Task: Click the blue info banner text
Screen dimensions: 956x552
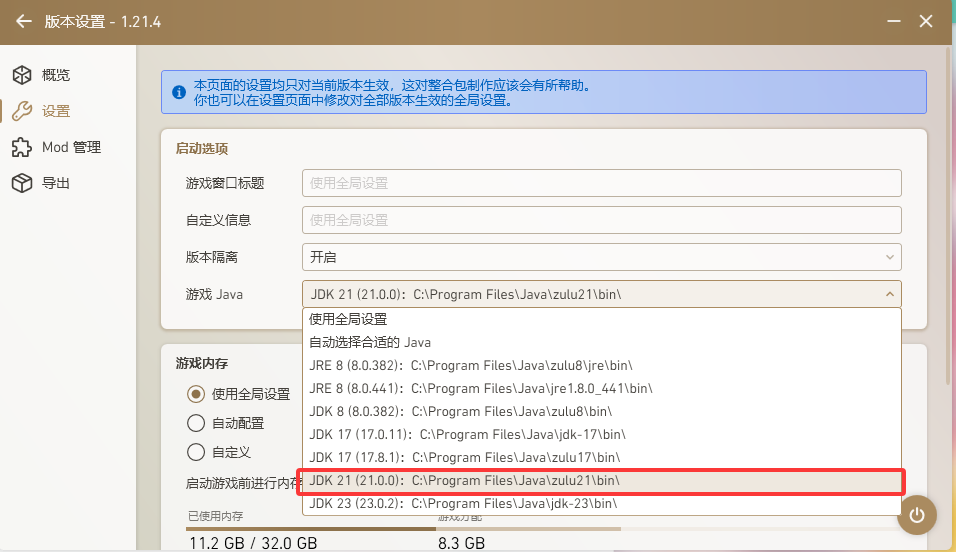Action: (x=393, y=92)
